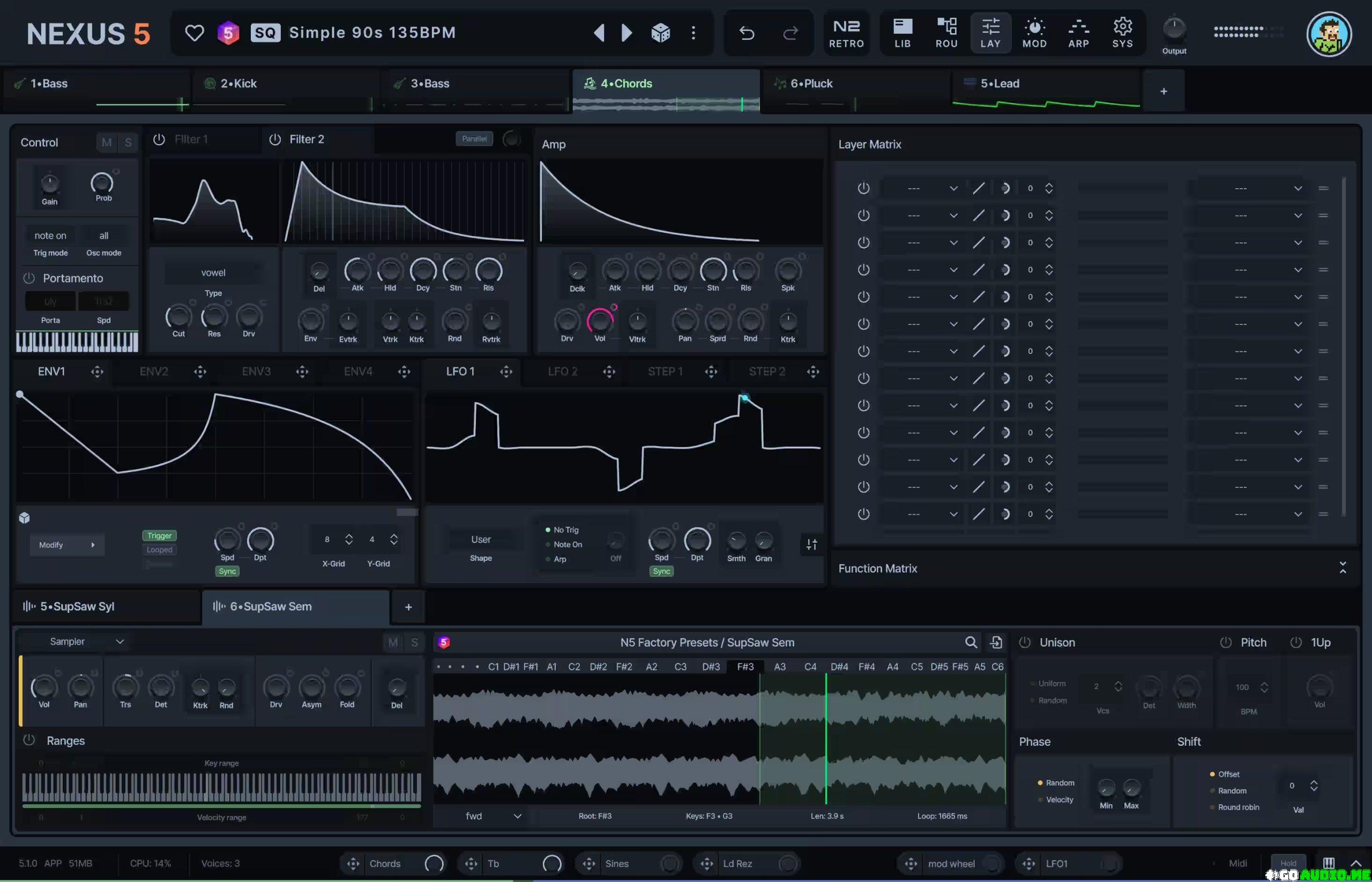This screenshot has height=882, width=1372.
Task: Redo the last change
Action: (x=791, y=33)
